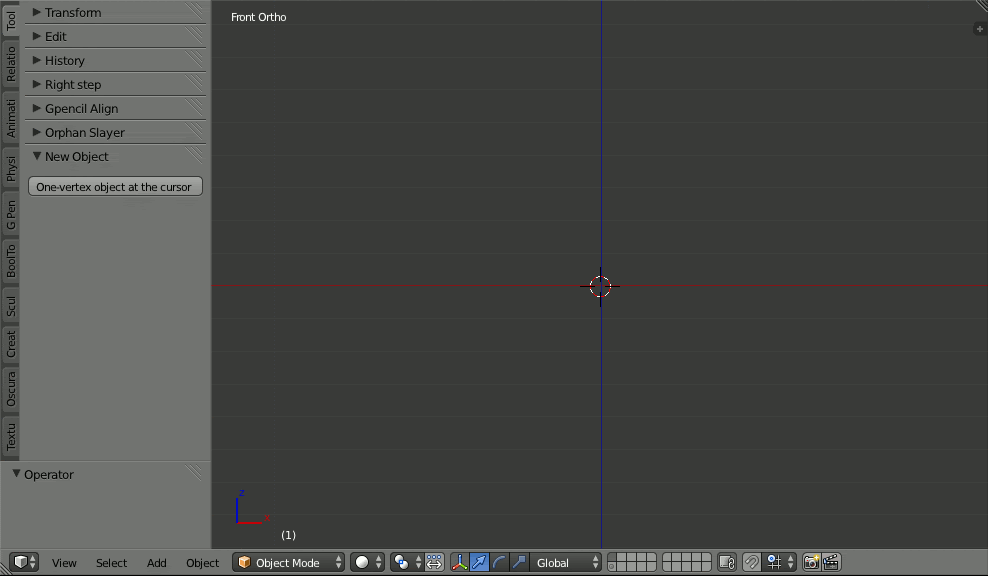Screen dimensions: 988x576
Task: Expand the Transform panel
Action: click(x=115, y=13)
